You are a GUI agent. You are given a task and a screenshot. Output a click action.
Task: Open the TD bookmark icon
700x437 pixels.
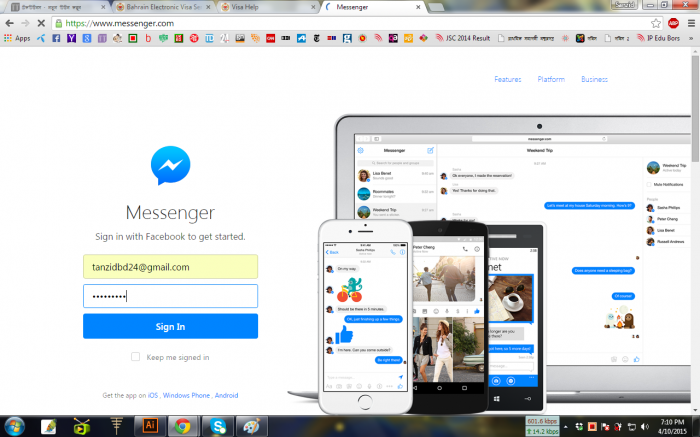[x=209, y=38]
